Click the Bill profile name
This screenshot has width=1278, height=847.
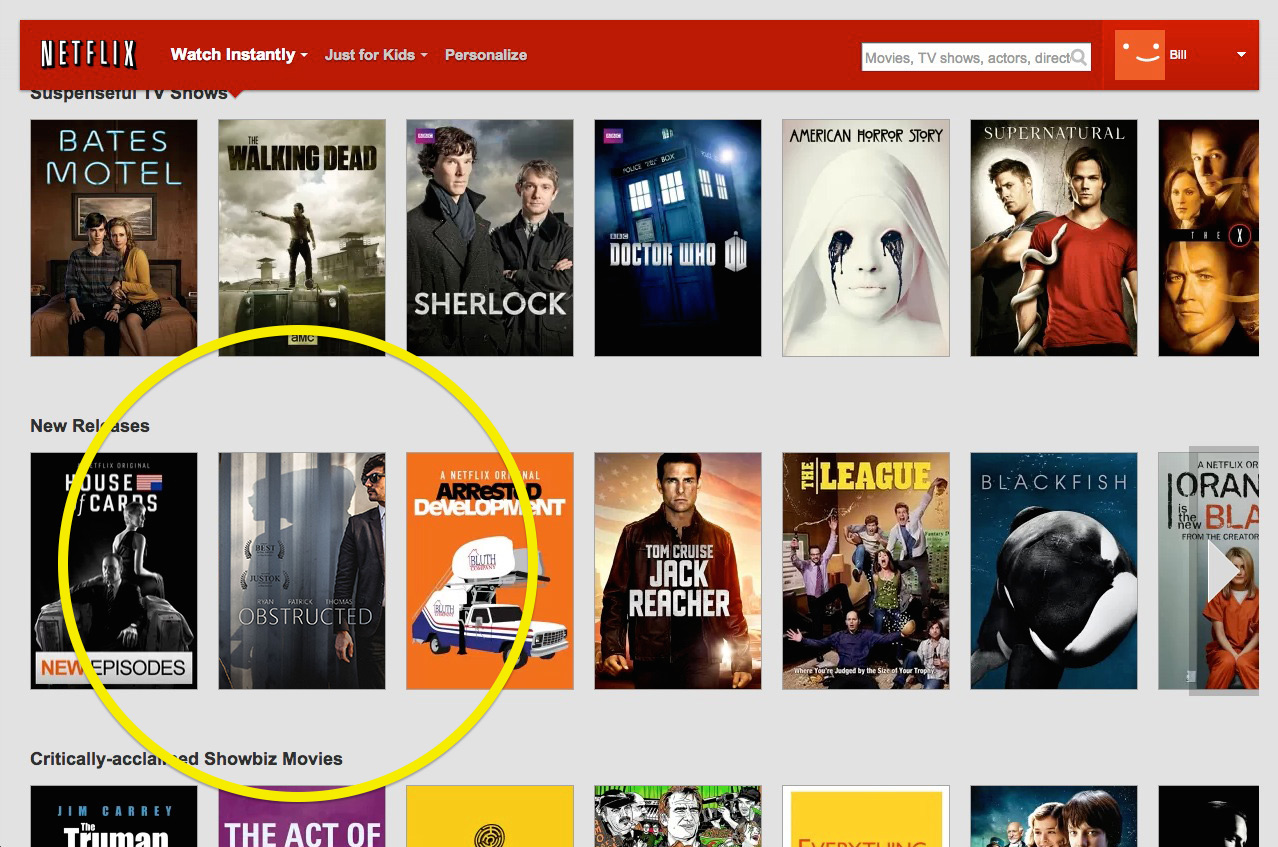[1178, 55]
